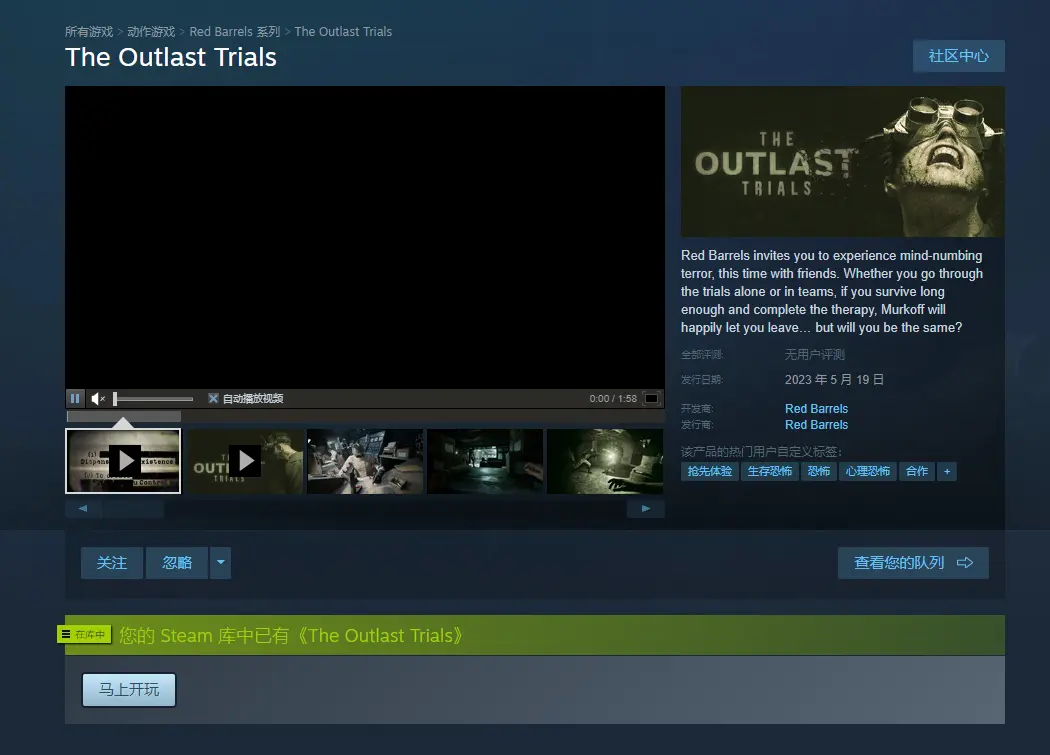Viewport: 1050px width, 755px height.
Task: Open Red Barrels 系列 breadcrumb link
Action: pyautogui.click(x=234, y=31)
